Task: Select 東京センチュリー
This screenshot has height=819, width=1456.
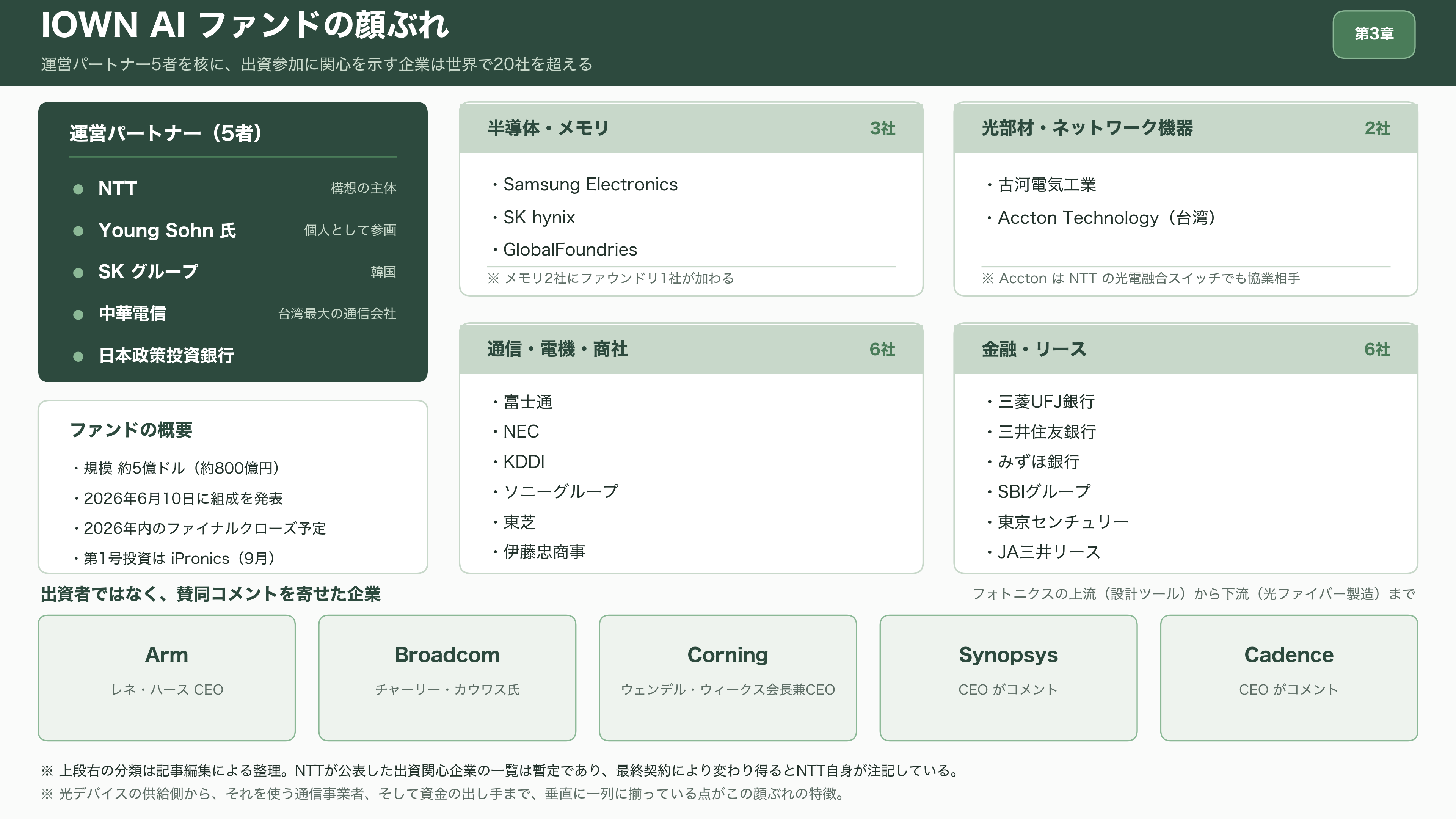Action: coord(1063,522)
